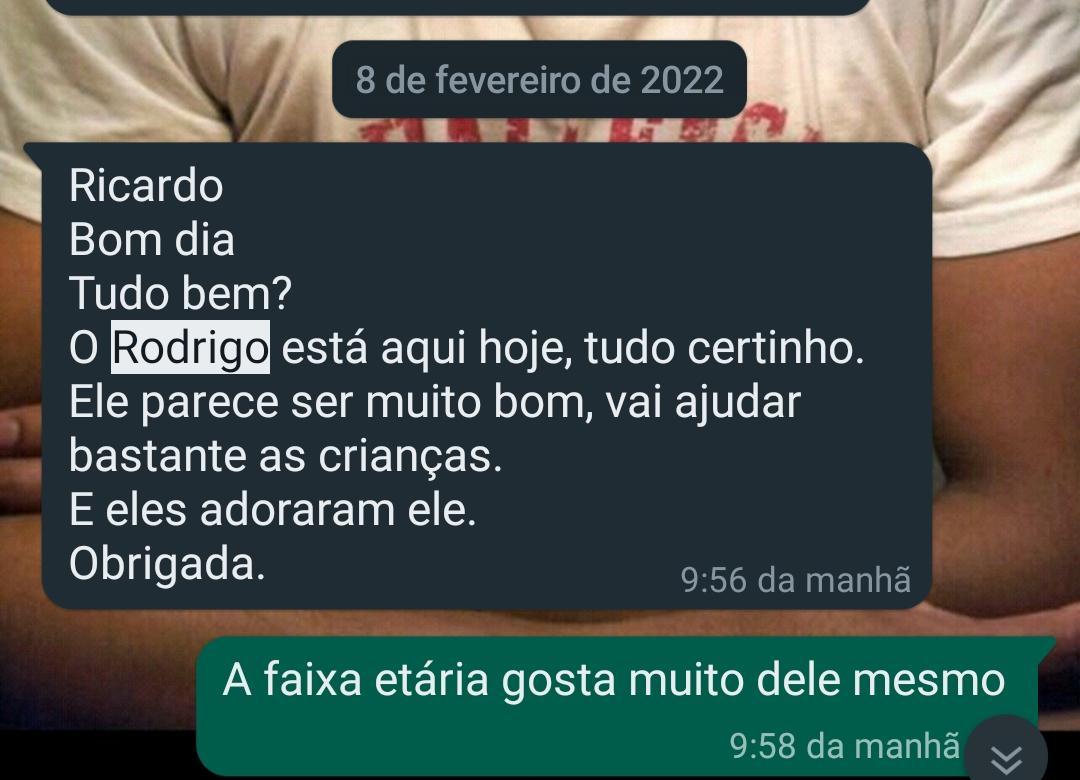This screenshot has height=780, width=1080.
Task: Click the name Ricardo in the message
Action: 146,185
